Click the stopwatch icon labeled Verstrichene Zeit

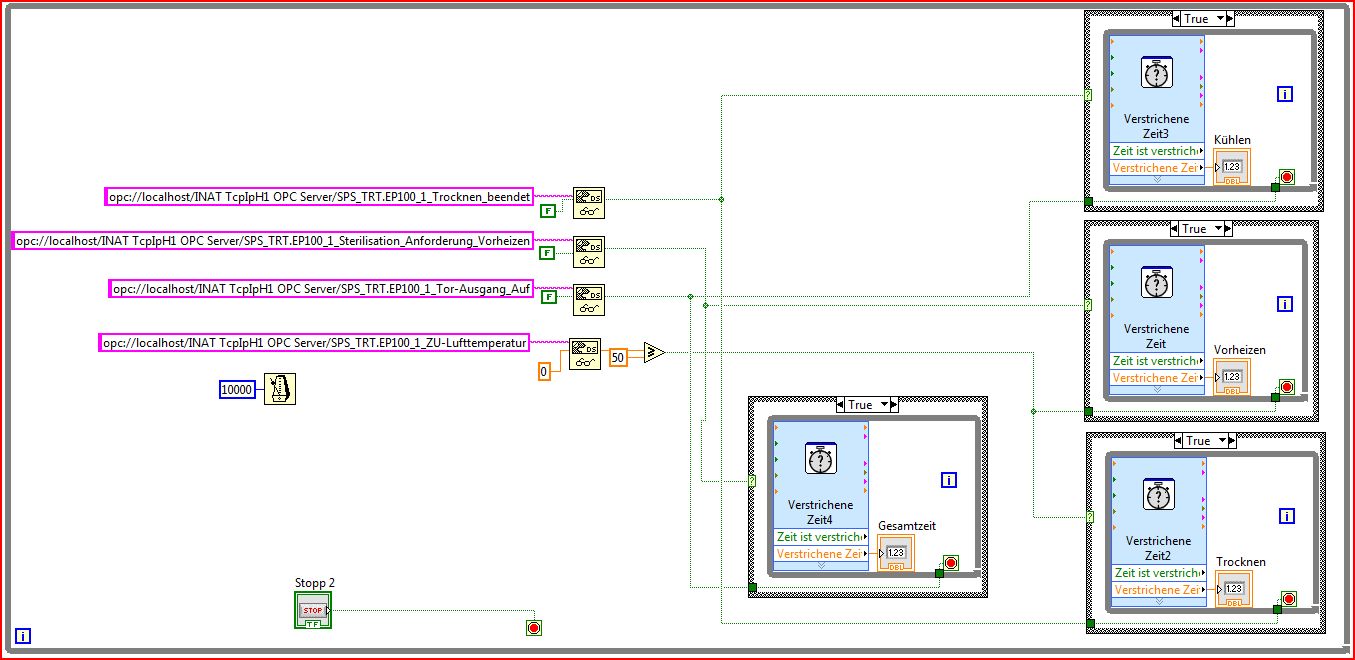(x=1156, y=284)
